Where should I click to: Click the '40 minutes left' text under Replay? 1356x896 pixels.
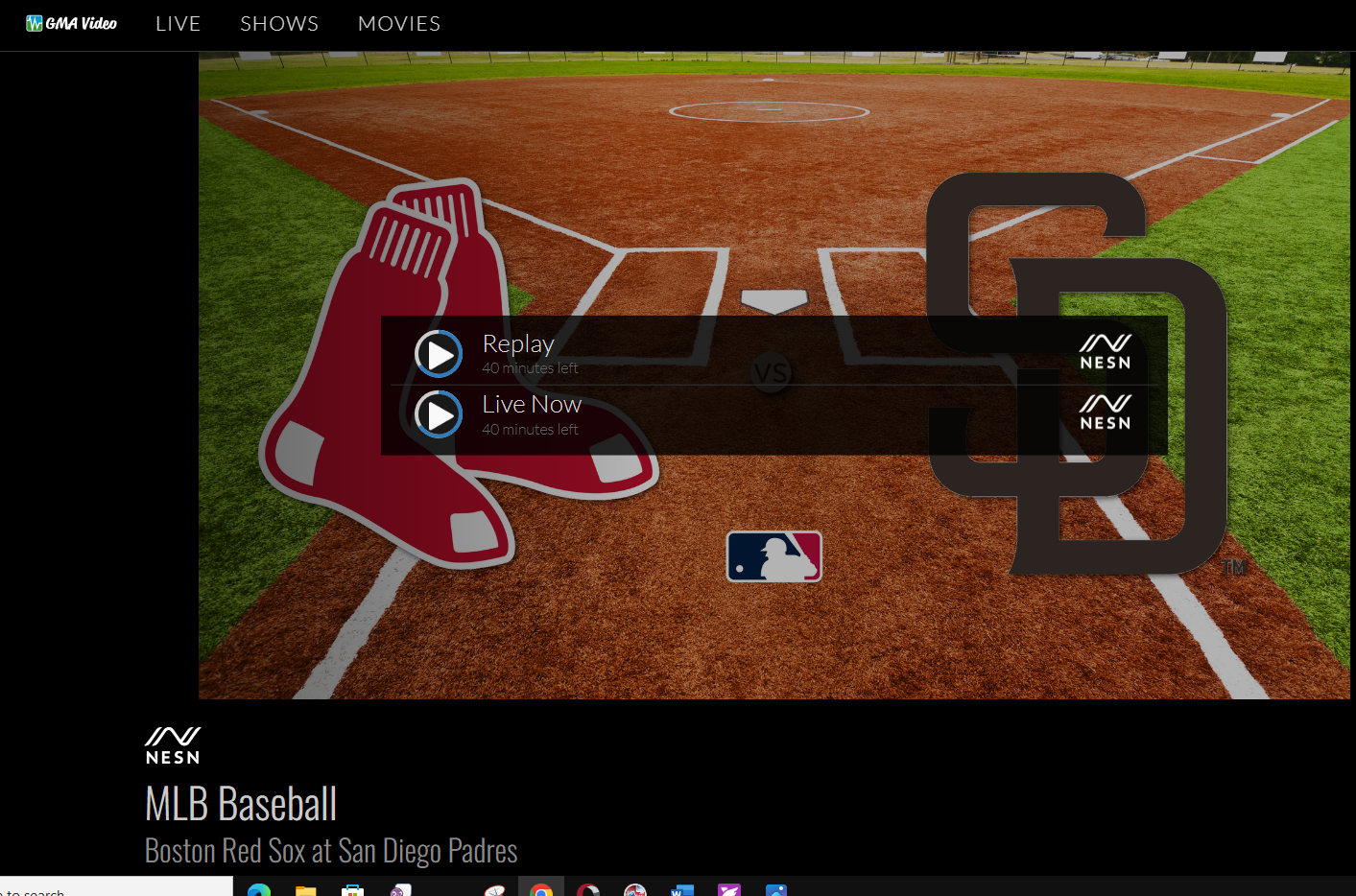pos(530,368)
